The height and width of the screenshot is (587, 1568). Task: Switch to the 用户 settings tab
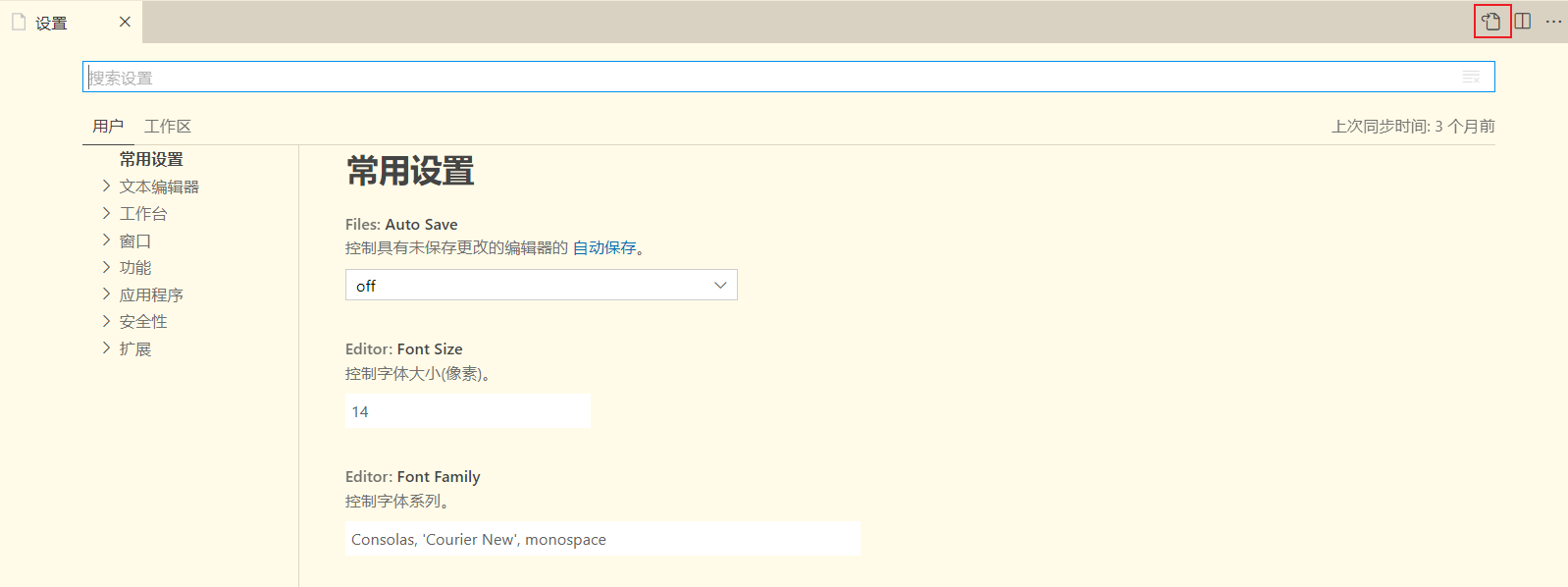108,126
